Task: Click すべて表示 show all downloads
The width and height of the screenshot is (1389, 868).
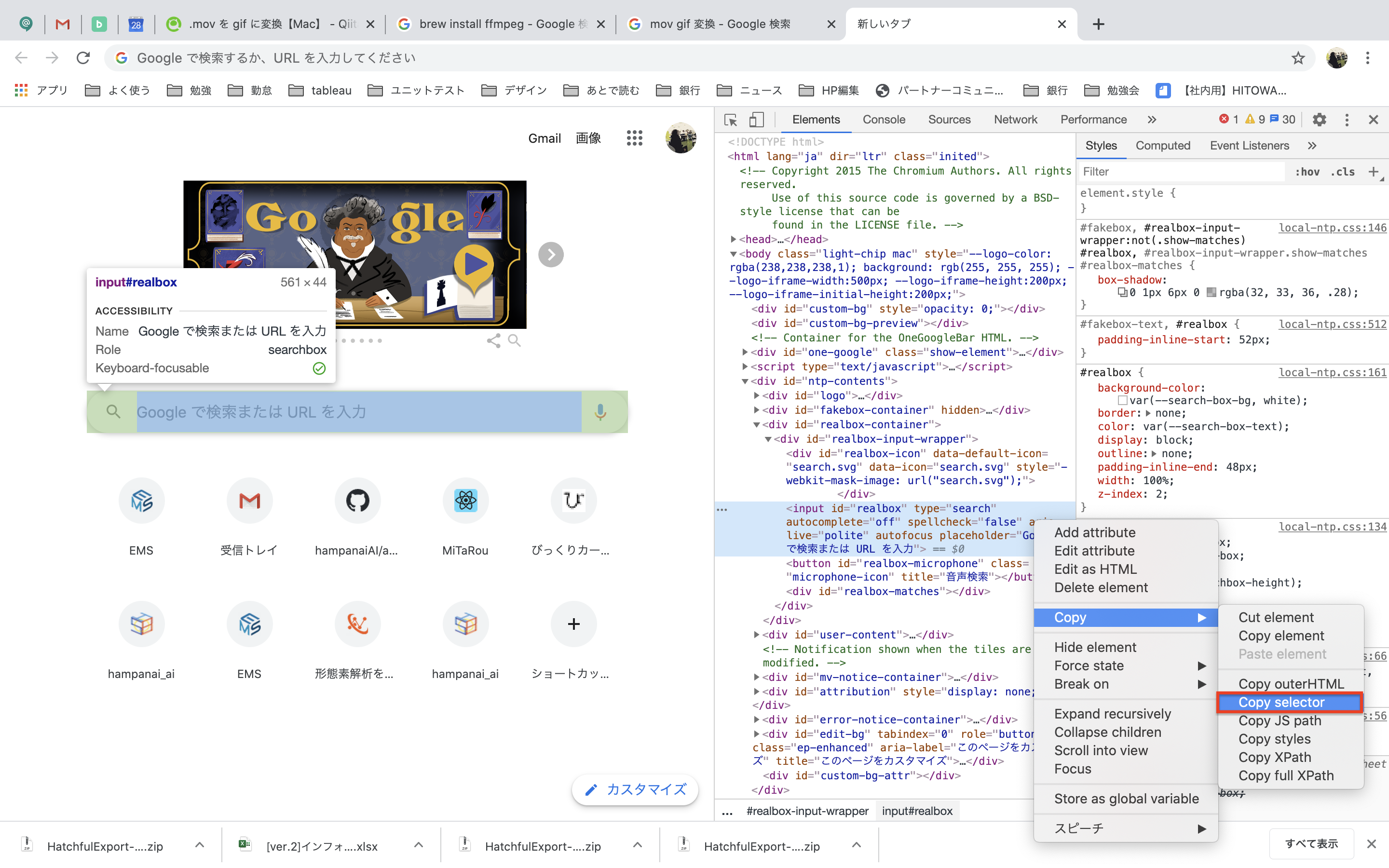Action: click(x=1311, y=844)
